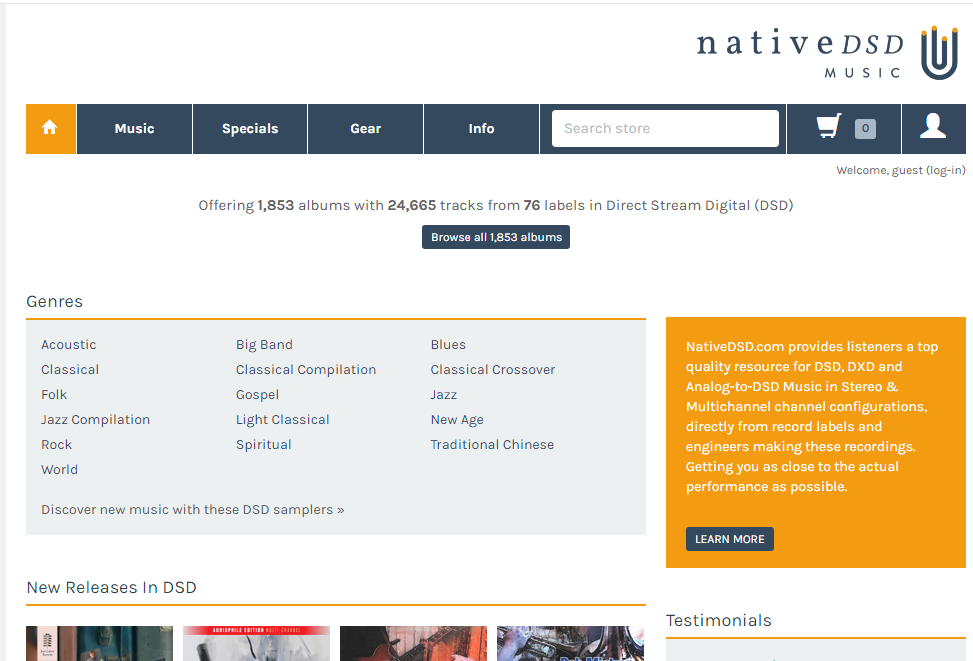Open the Music menu
This screenshot has height=661, width=973.
134,128
